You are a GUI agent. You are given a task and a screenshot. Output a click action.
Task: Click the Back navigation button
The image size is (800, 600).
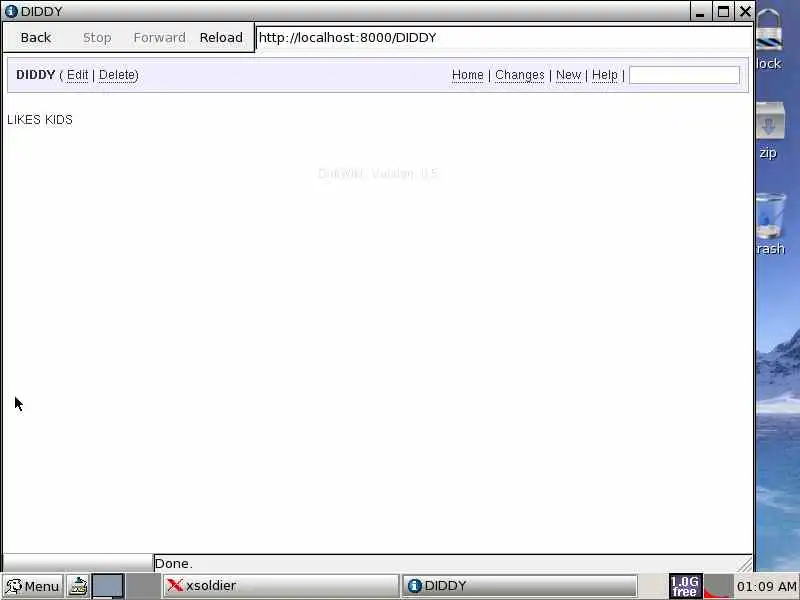click(x=36, y=38)
